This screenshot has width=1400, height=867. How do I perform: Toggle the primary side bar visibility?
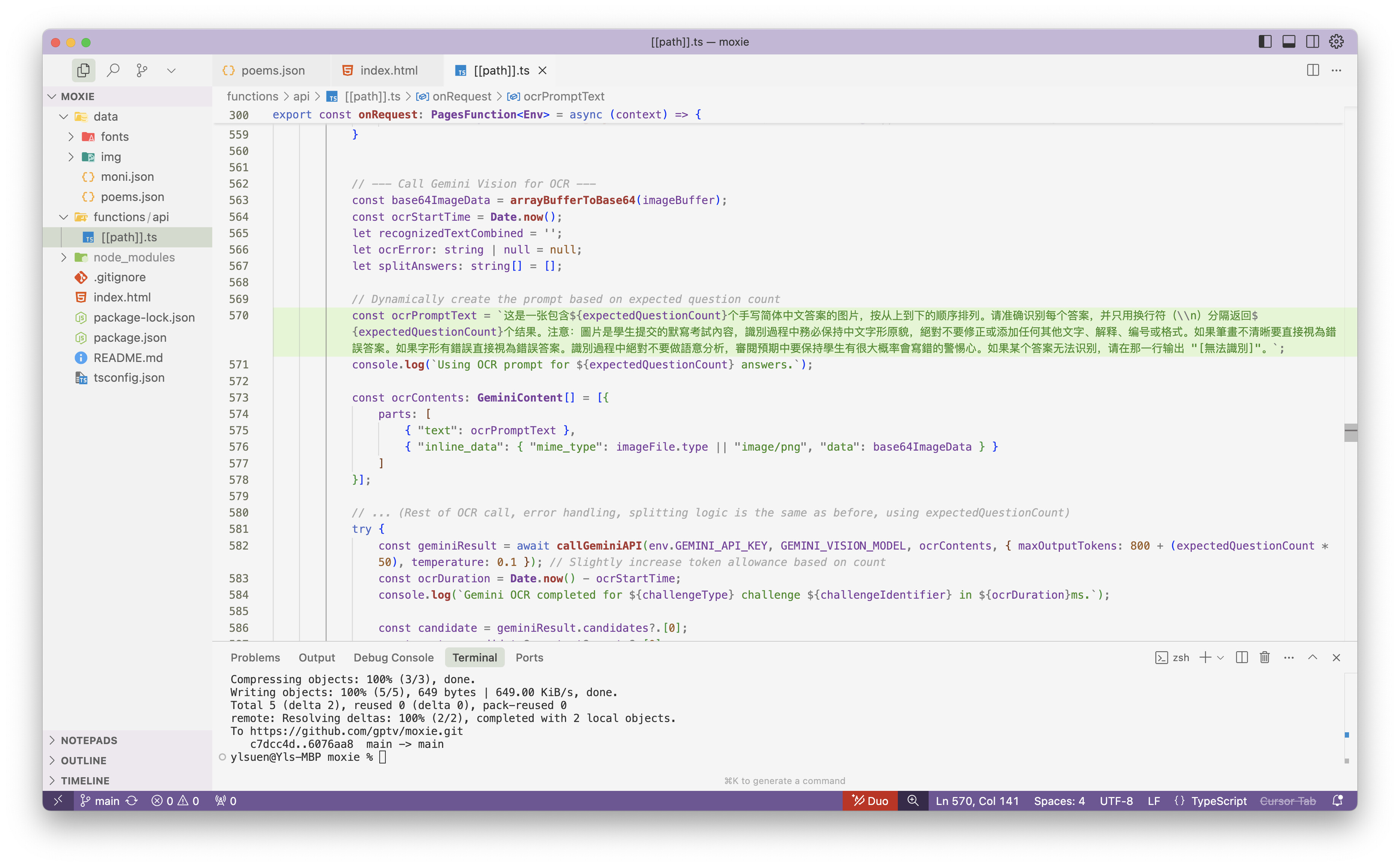tap(1265, 41)
